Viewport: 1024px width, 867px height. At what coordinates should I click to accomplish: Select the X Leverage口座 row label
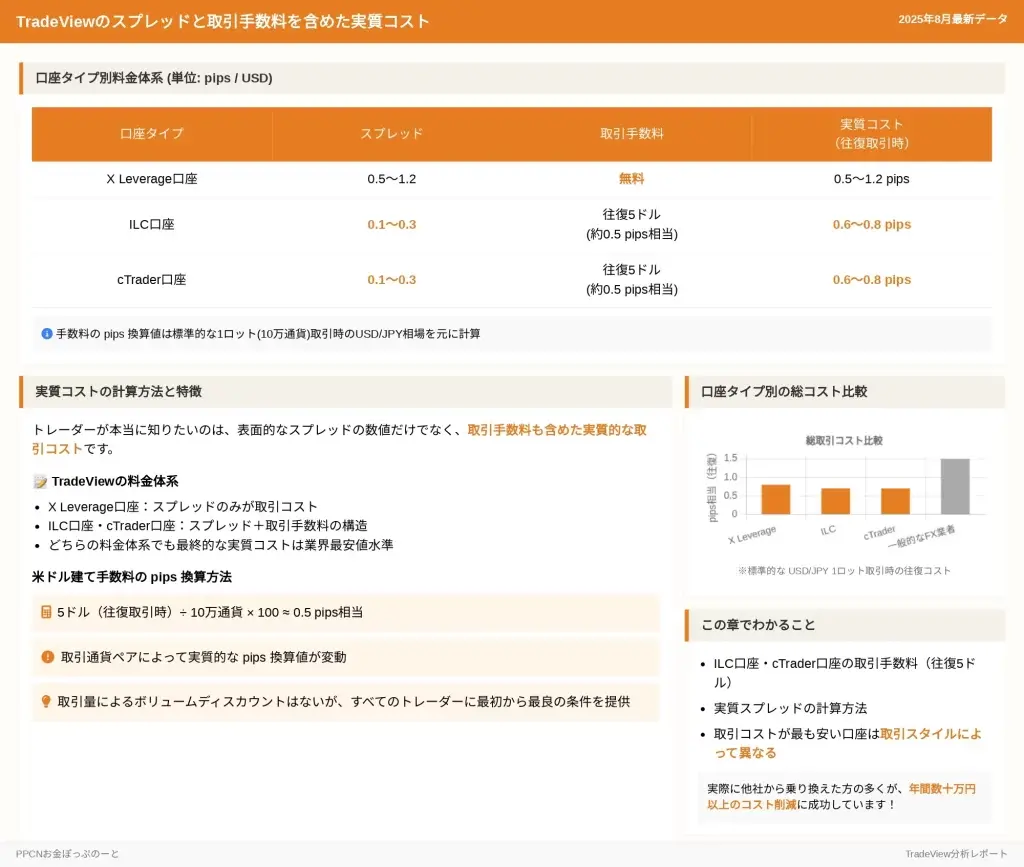pyautogui.click(x=152, y=179)
